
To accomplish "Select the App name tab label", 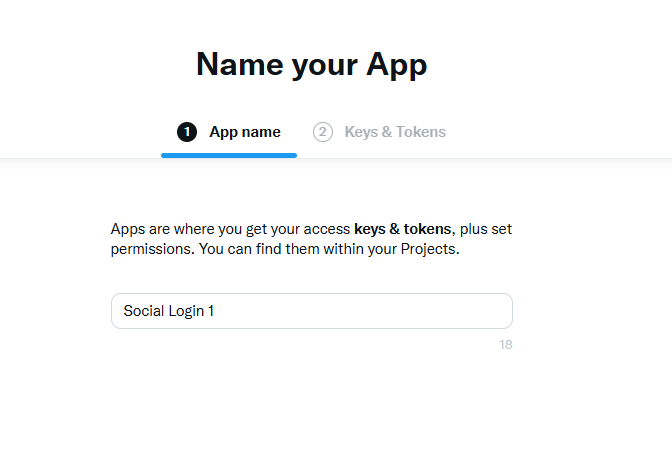I will tap(245, 132).
